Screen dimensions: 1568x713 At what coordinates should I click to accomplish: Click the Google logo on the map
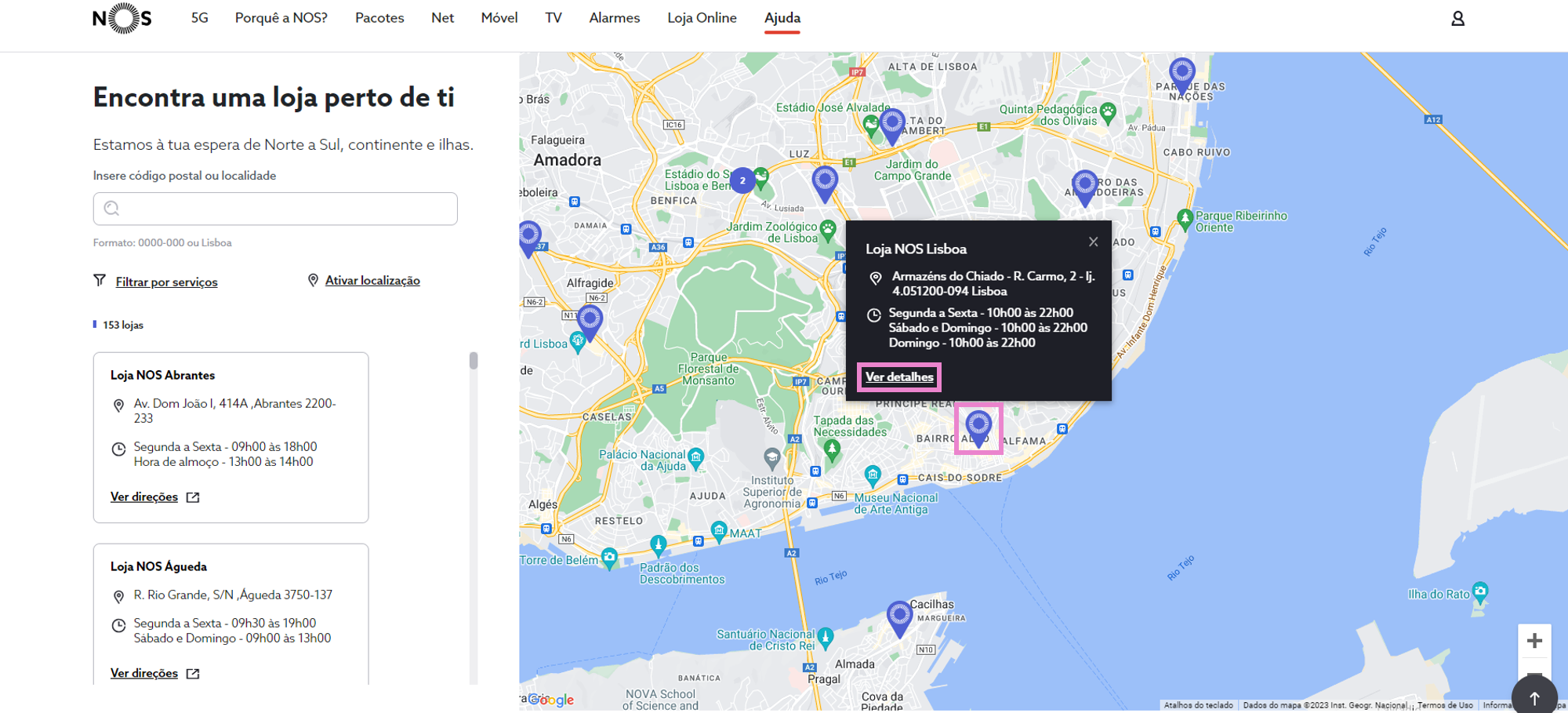tap(551, 700)
